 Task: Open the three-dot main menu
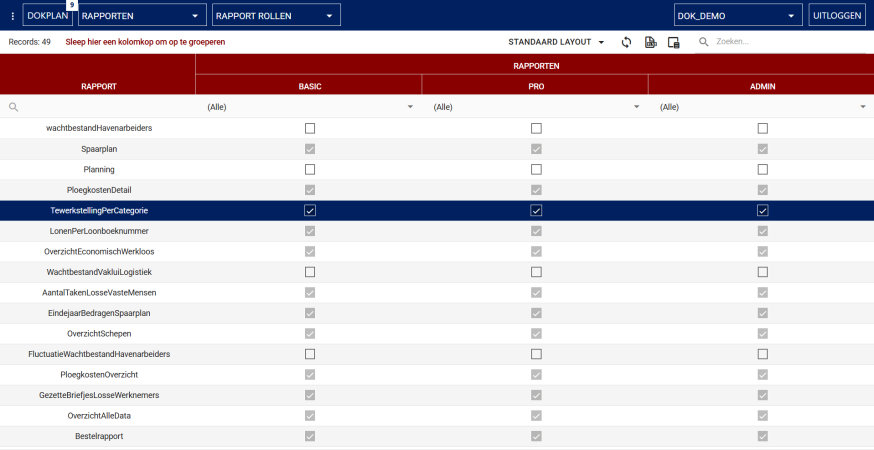pyautogui.click(x=12, y=16)
